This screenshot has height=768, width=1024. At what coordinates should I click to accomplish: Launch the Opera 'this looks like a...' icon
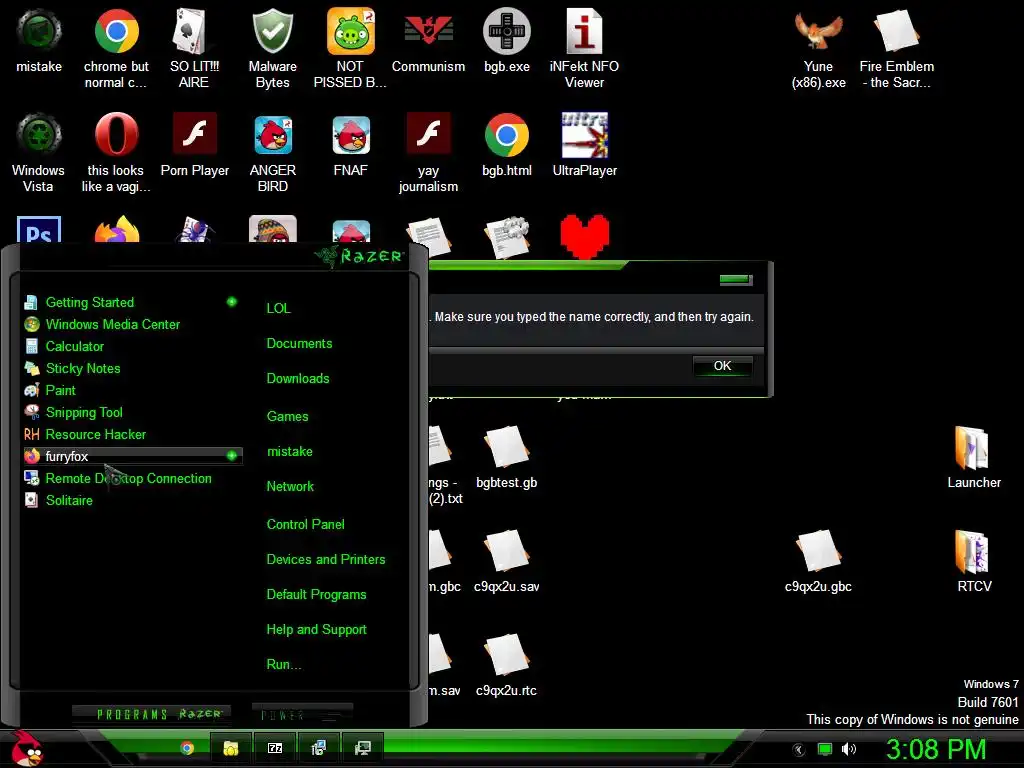tap(116, 135)
